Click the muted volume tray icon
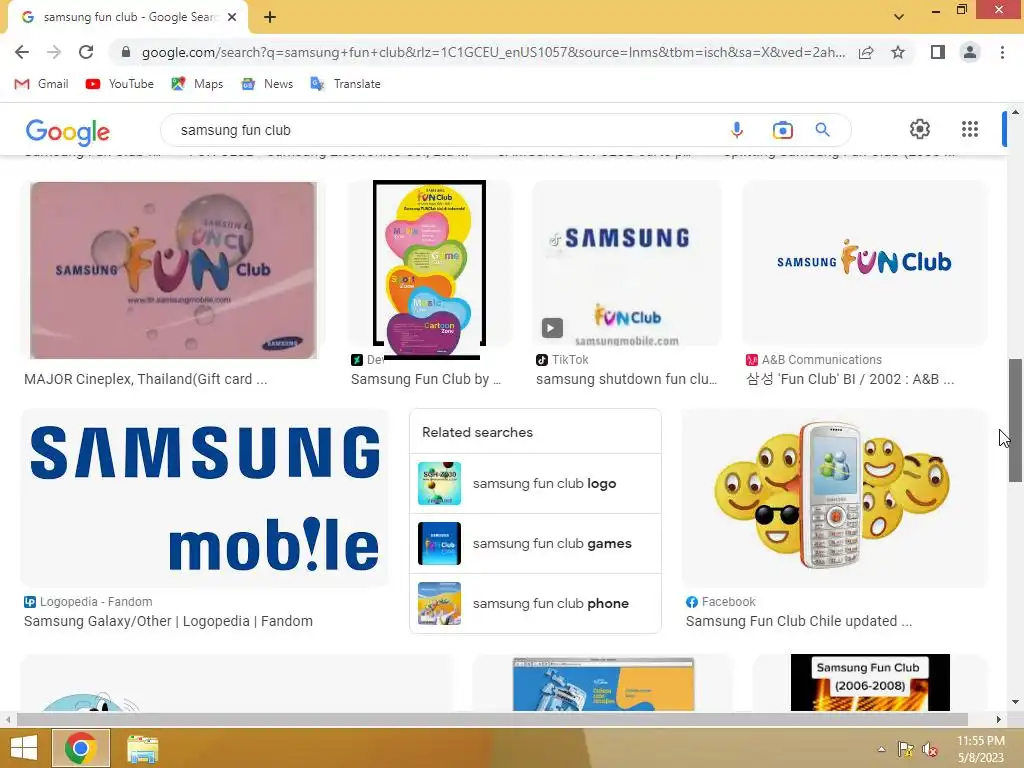The height and width of the screenshot is (768, 1024). [x=930, y=749]
